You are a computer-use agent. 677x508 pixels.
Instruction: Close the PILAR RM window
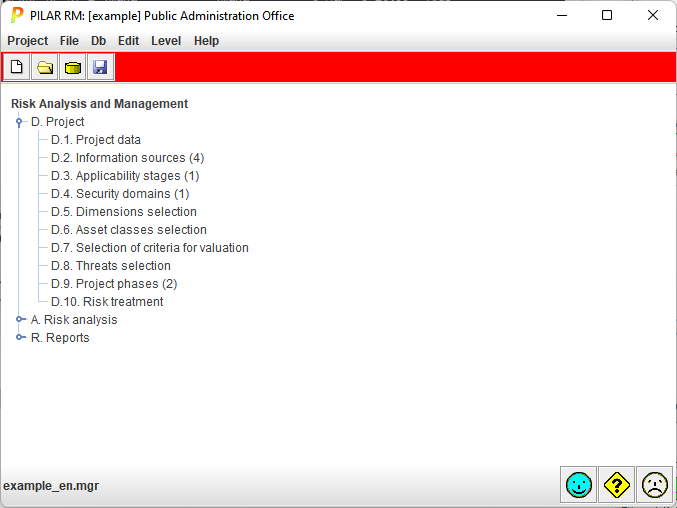(x=653, y=16)
